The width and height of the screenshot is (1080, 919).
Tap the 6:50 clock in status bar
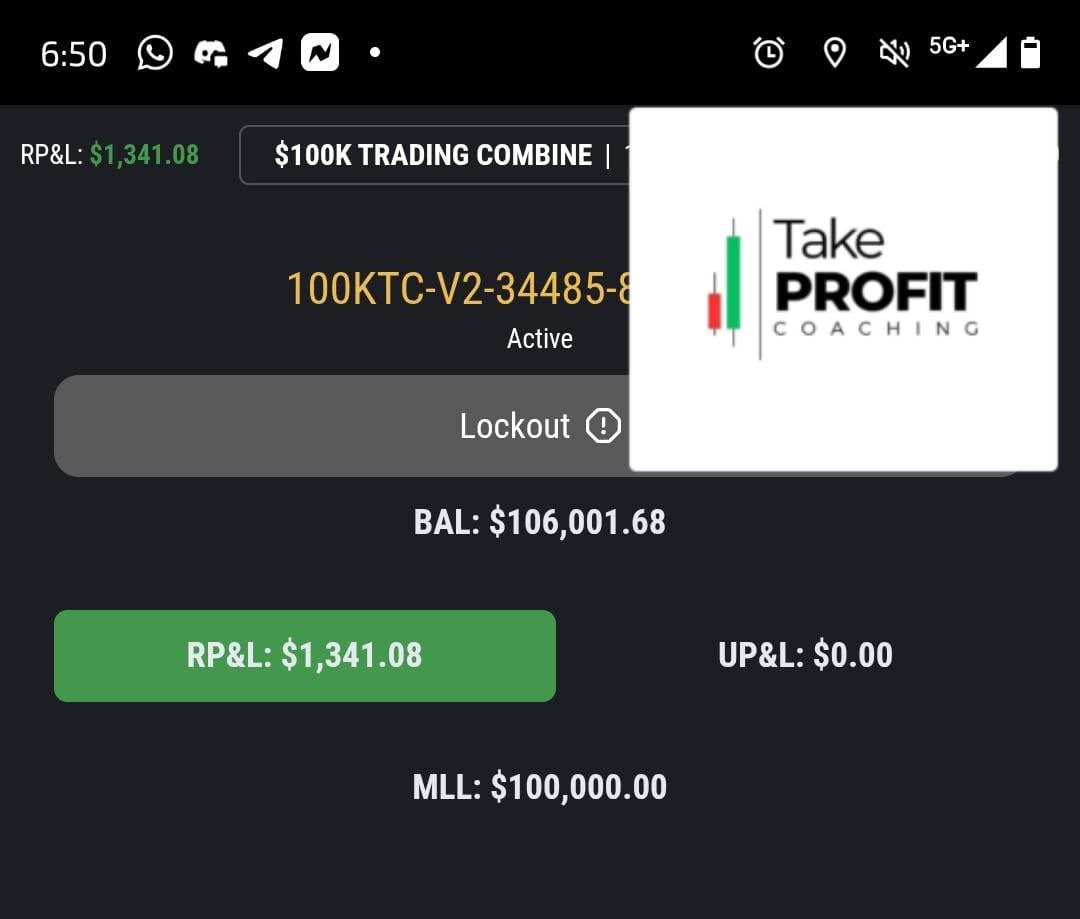[x=73, y=54]
